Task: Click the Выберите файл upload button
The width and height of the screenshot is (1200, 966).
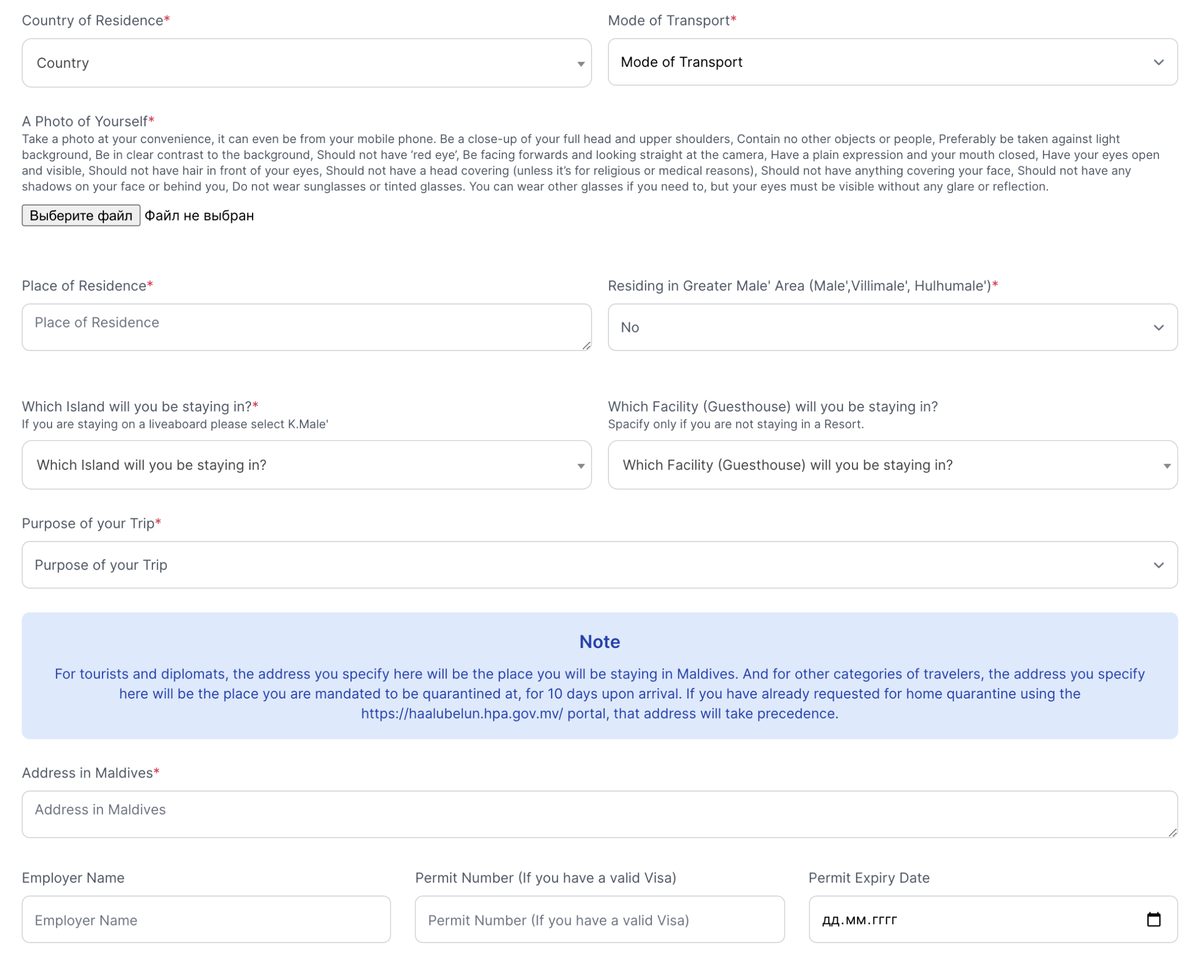Action: (x=81, y=215)
